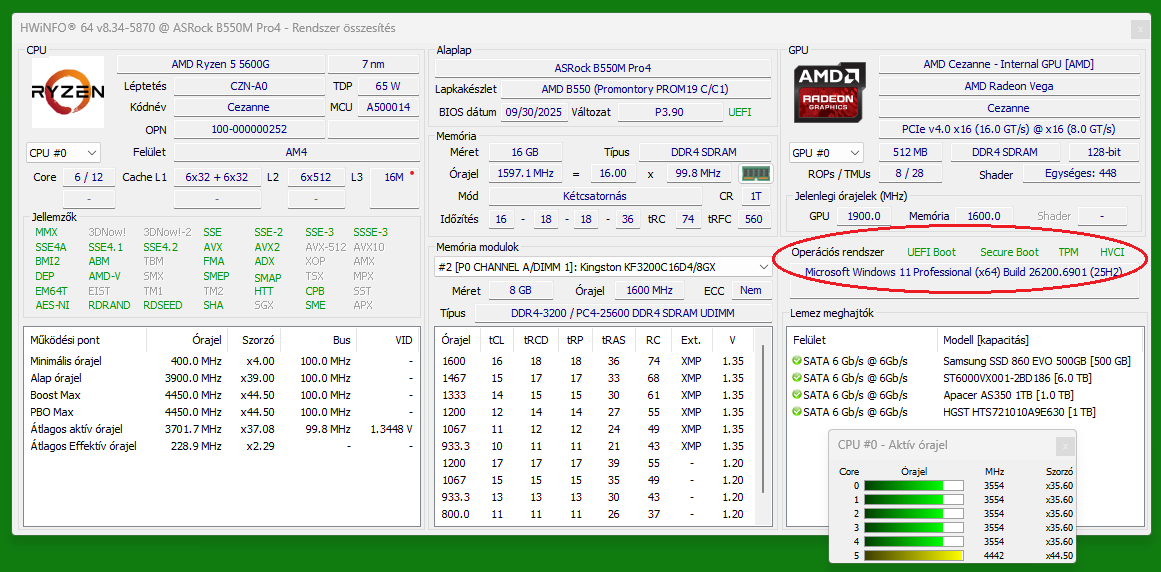1161x572 pixels.
Task: Click the CZN-A0 stepping field
Action: click(x=249, y=86)
